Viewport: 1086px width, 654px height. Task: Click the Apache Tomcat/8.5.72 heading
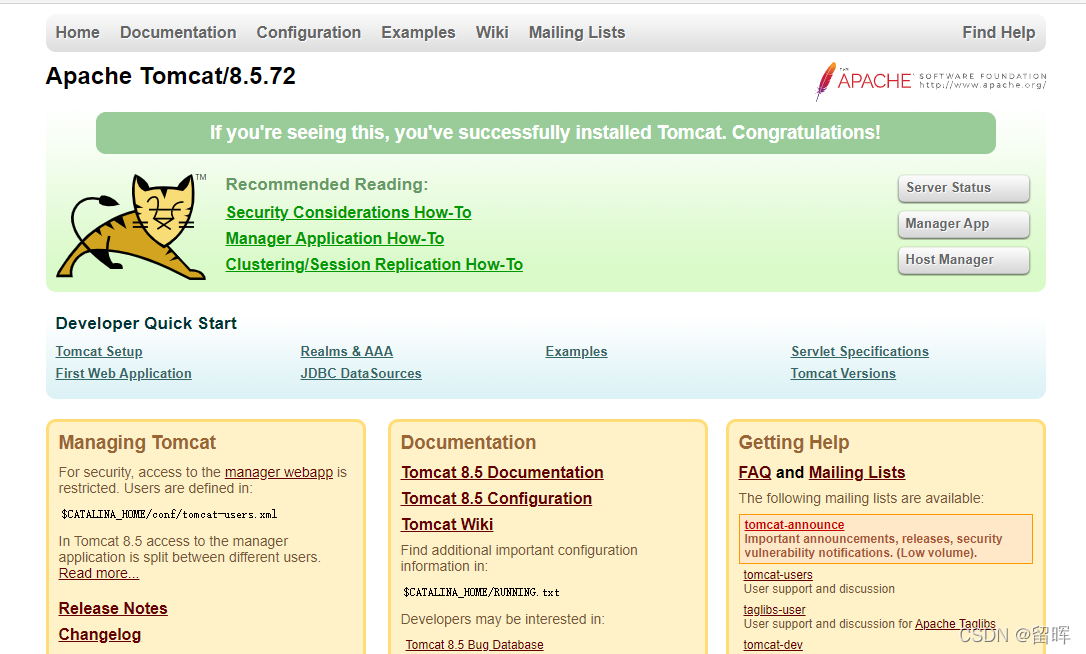coord(170,76)
